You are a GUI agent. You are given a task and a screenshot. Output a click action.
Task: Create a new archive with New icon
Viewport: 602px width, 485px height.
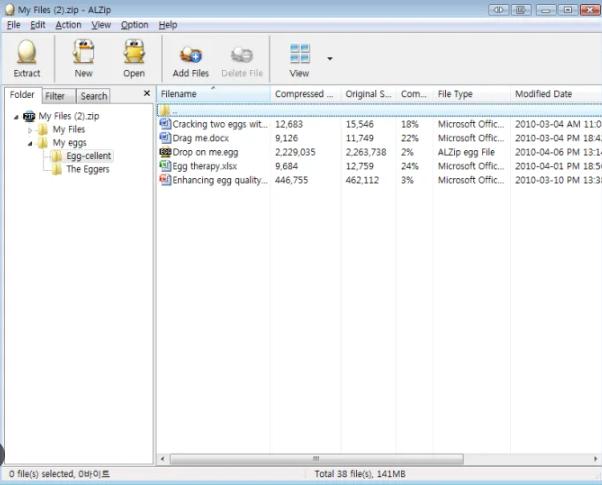(83, 52)
